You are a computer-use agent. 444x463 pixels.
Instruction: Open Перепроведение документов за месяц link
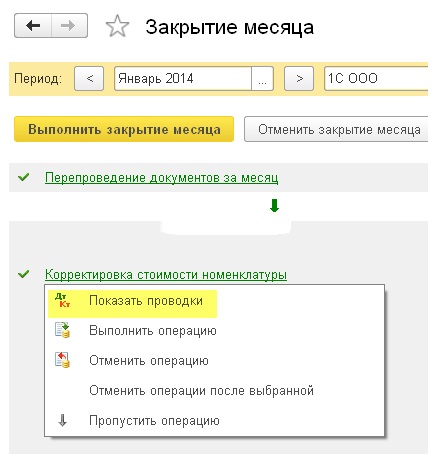point(161,178)
